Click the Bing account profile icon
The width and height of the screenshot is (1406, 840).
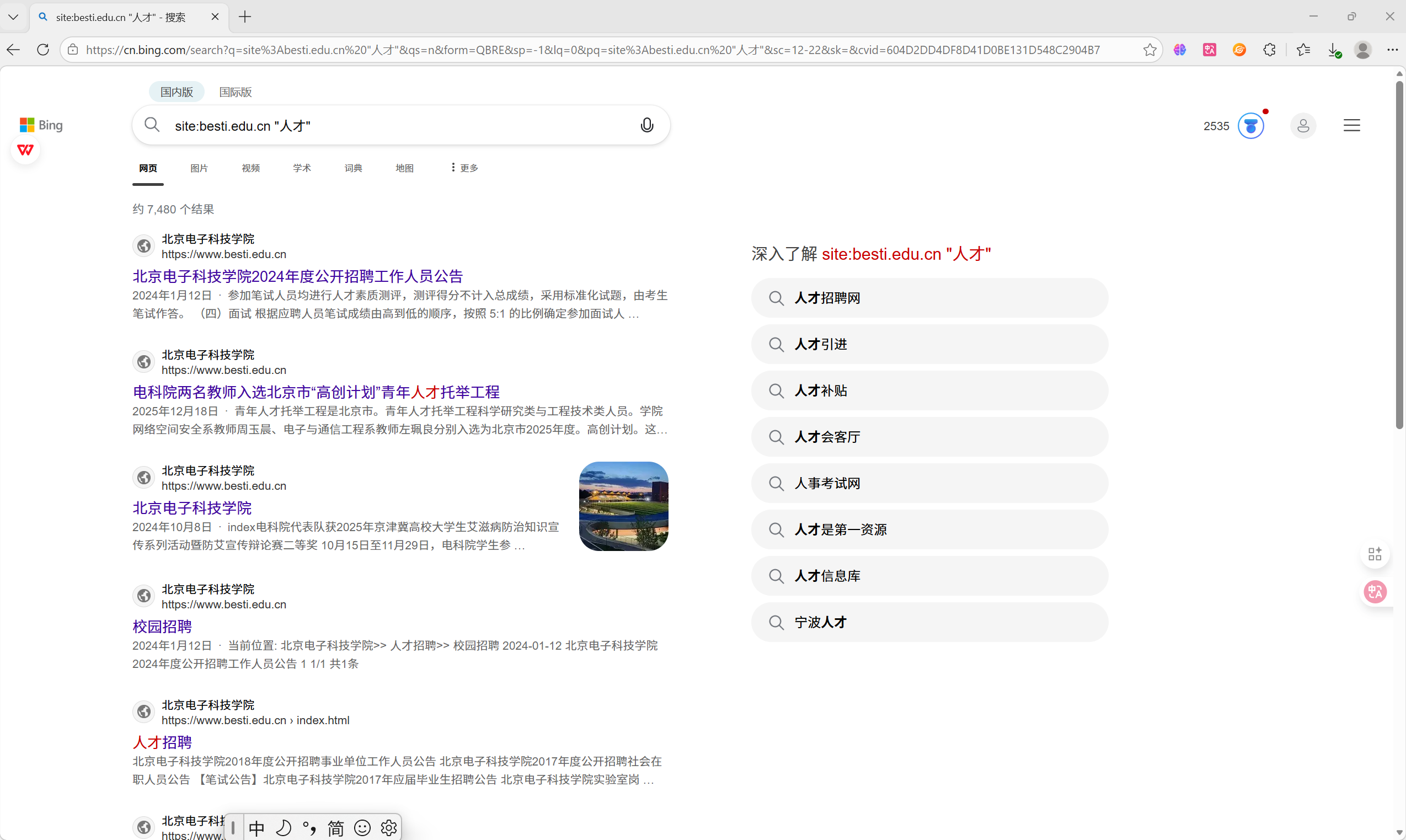click(1303, 125)
